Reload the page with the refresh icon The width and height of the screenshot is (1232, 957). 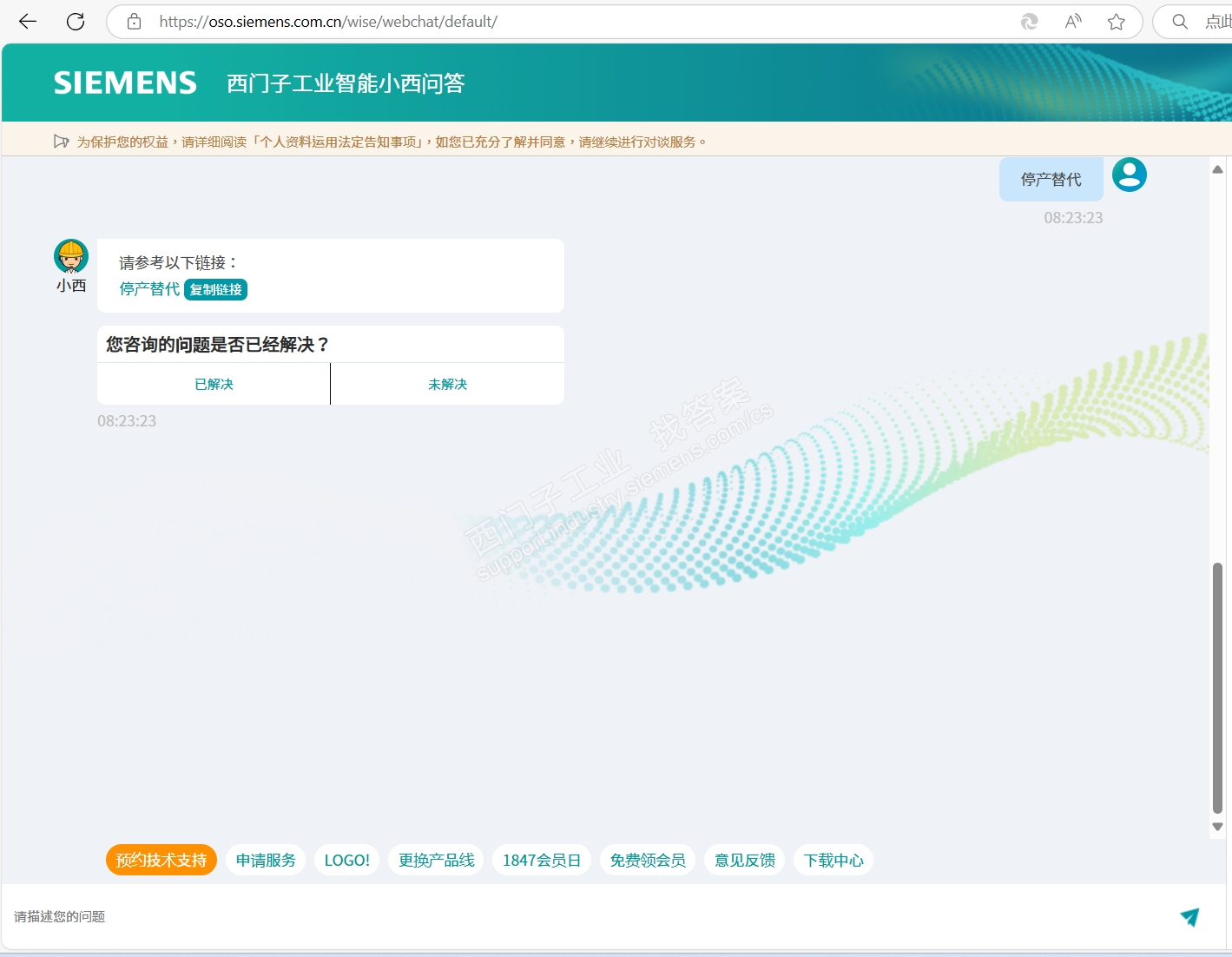pyautogui.click(x=76, y=22)
